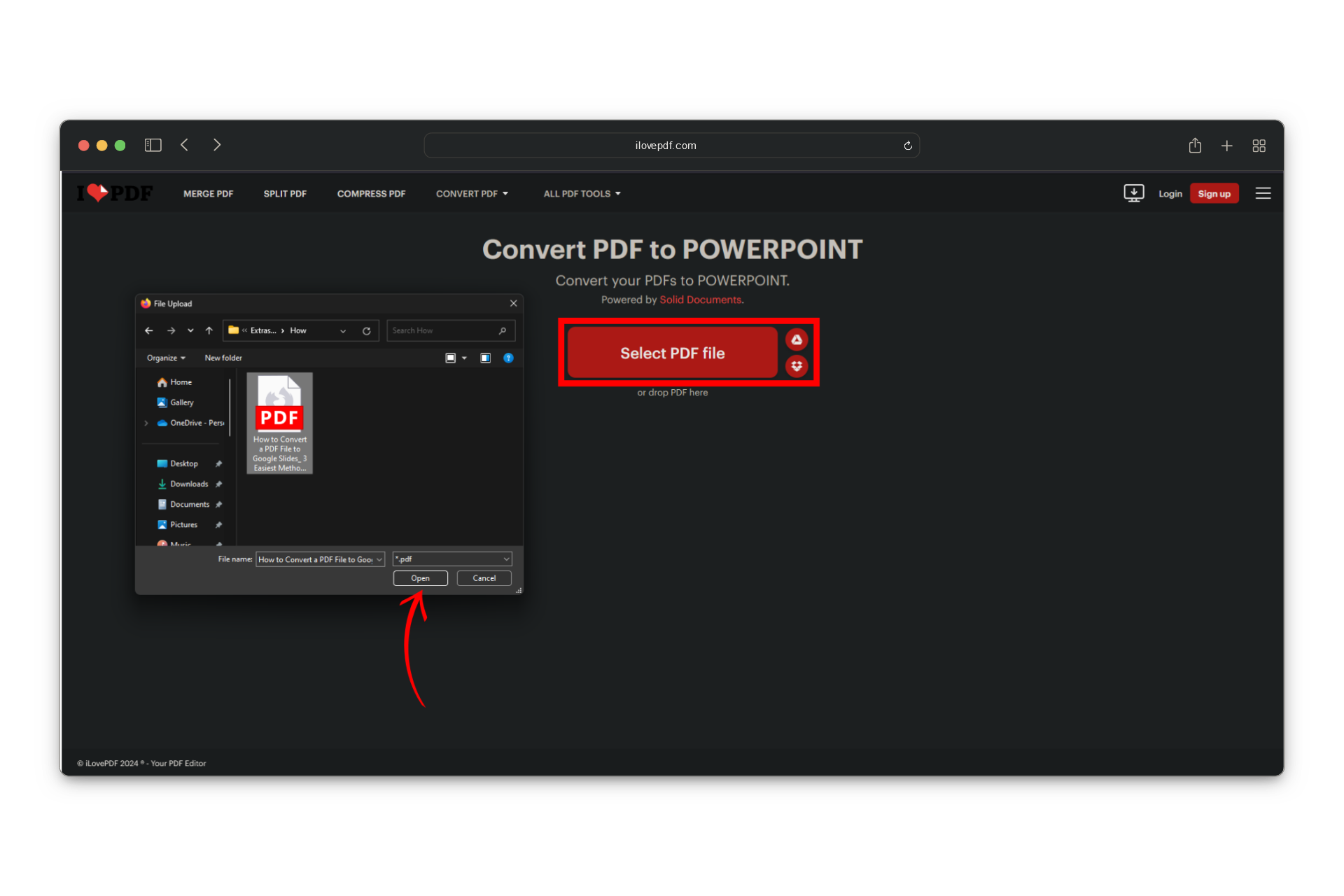Click the Dropbox upload icon

pos(797,366)
